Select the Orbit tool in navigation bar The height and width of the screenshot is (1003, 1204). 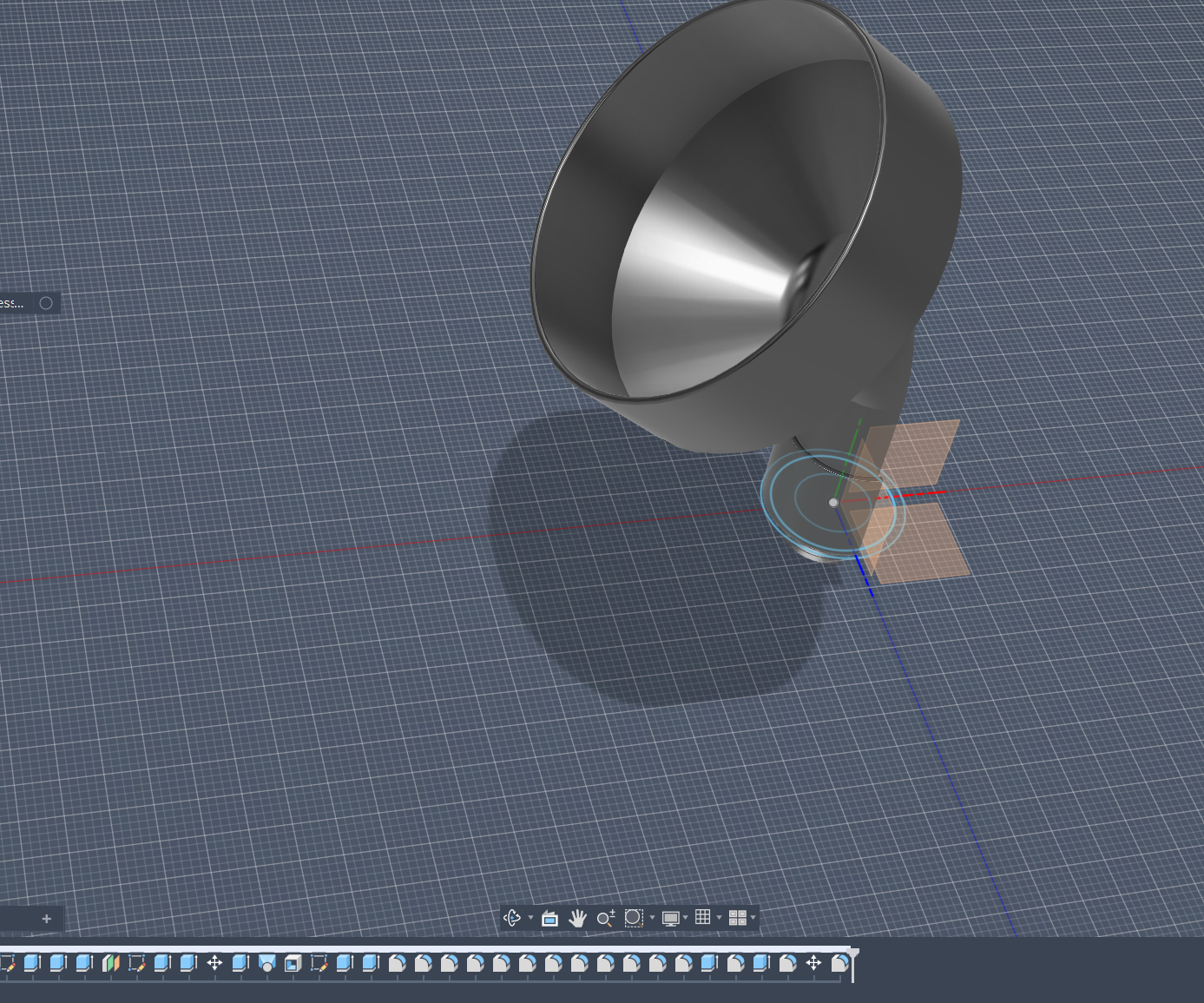[511, 918]
